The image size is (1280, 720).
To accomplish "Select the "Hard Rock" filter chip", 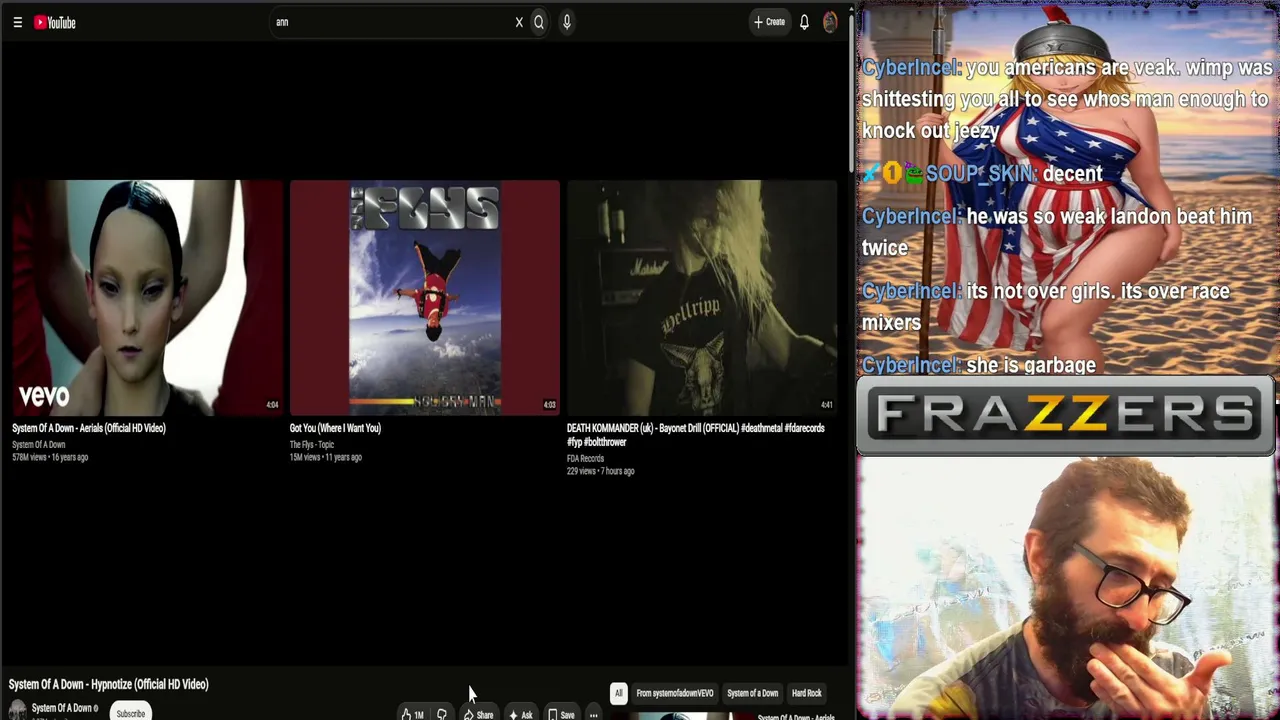I will [806, 693].
